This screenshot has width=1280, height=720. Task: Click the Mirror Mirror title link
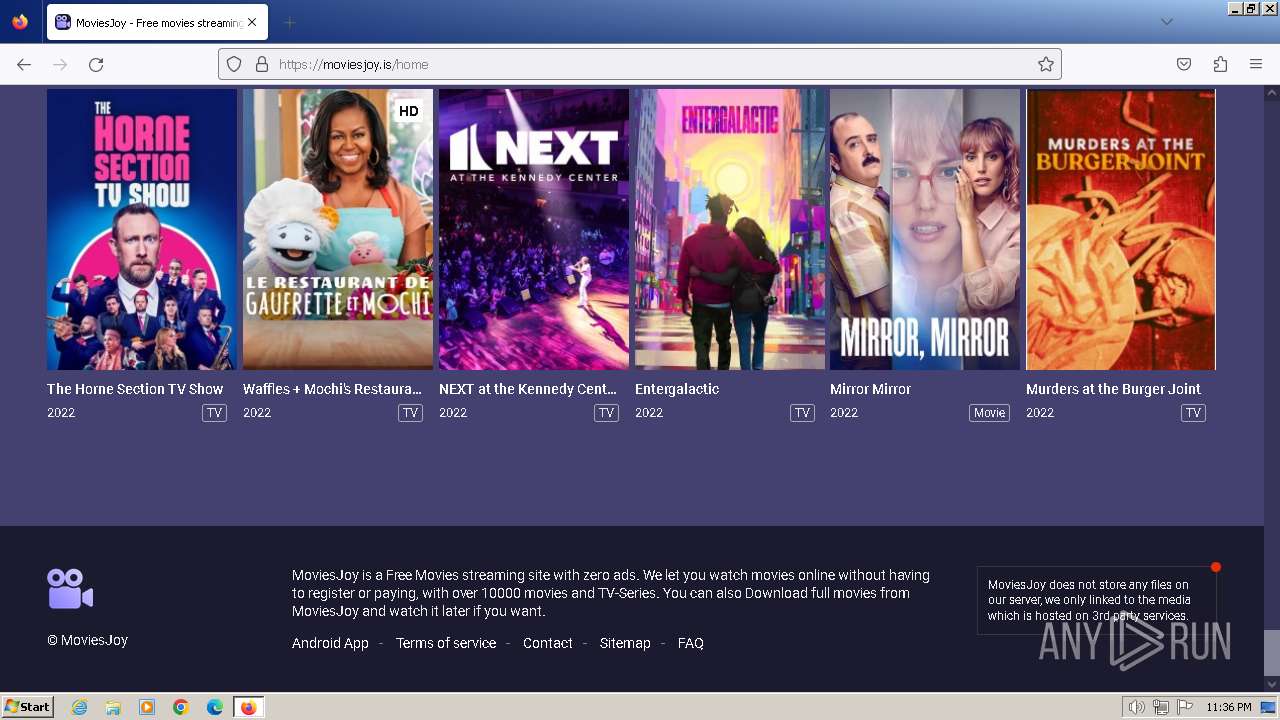point(871,389)
